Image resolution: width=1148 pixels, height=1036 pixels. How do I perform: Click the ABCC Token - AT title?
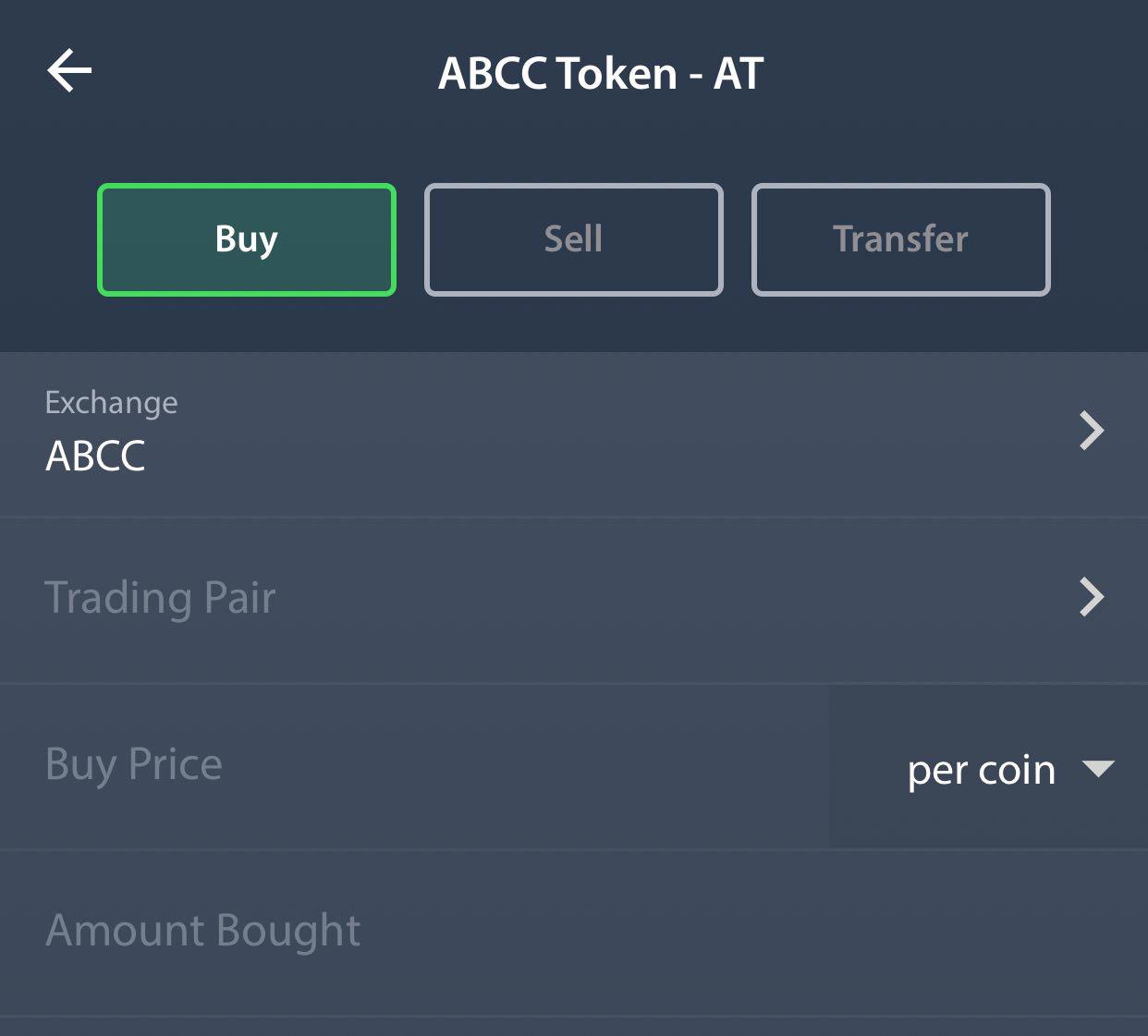[x=601, y=74]
